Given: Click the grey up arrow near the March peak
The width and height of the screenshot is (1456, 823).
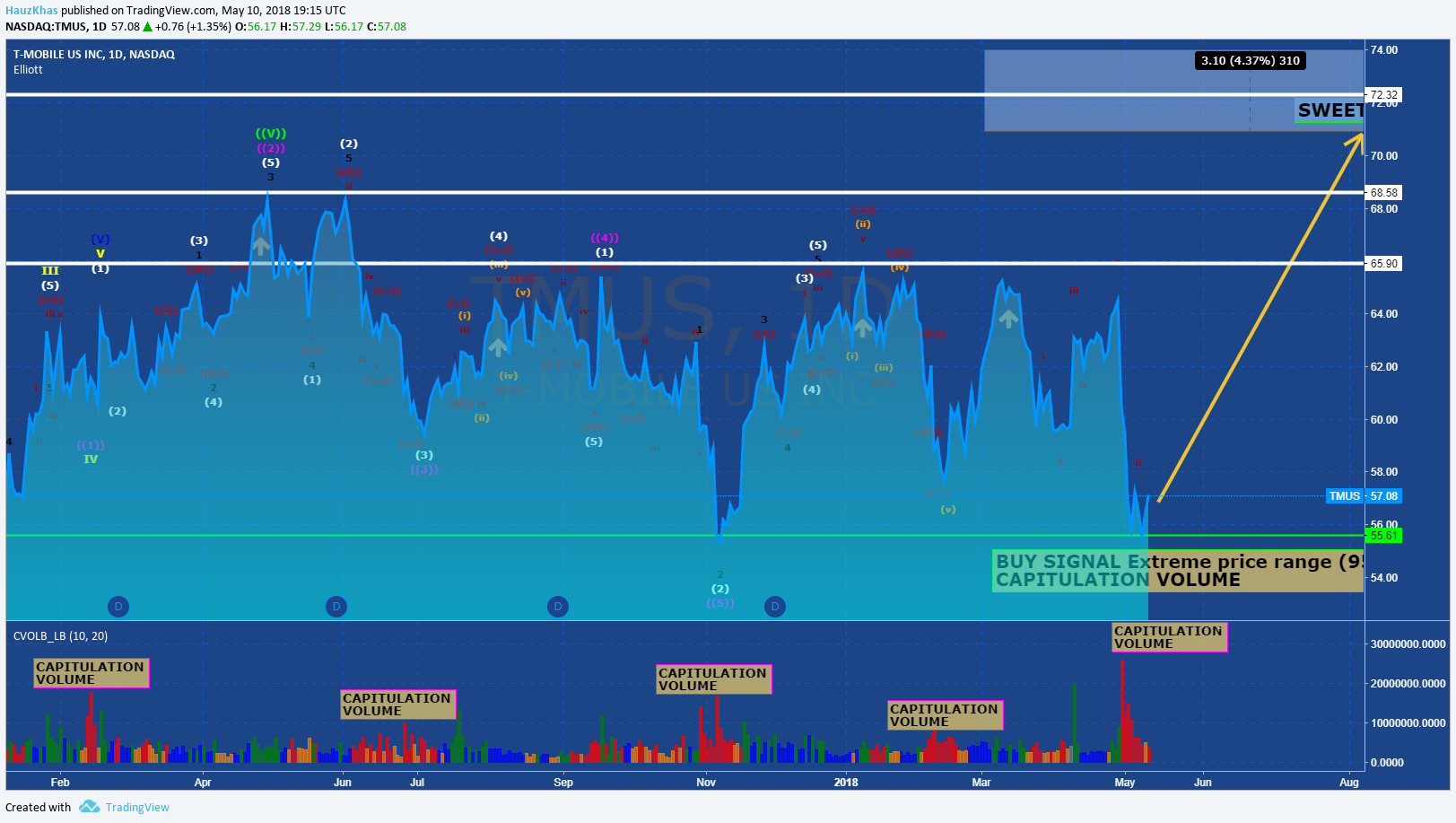Looking at the screenshot, I should click(1008, 318).
